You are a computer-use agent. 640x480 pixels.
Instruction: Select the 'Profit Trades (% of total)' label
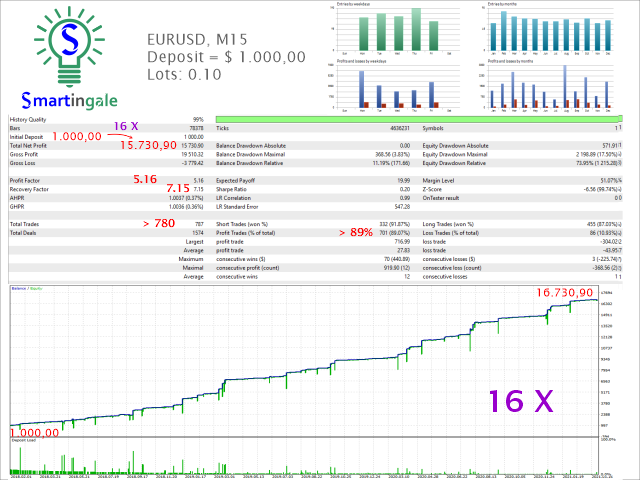245,233
